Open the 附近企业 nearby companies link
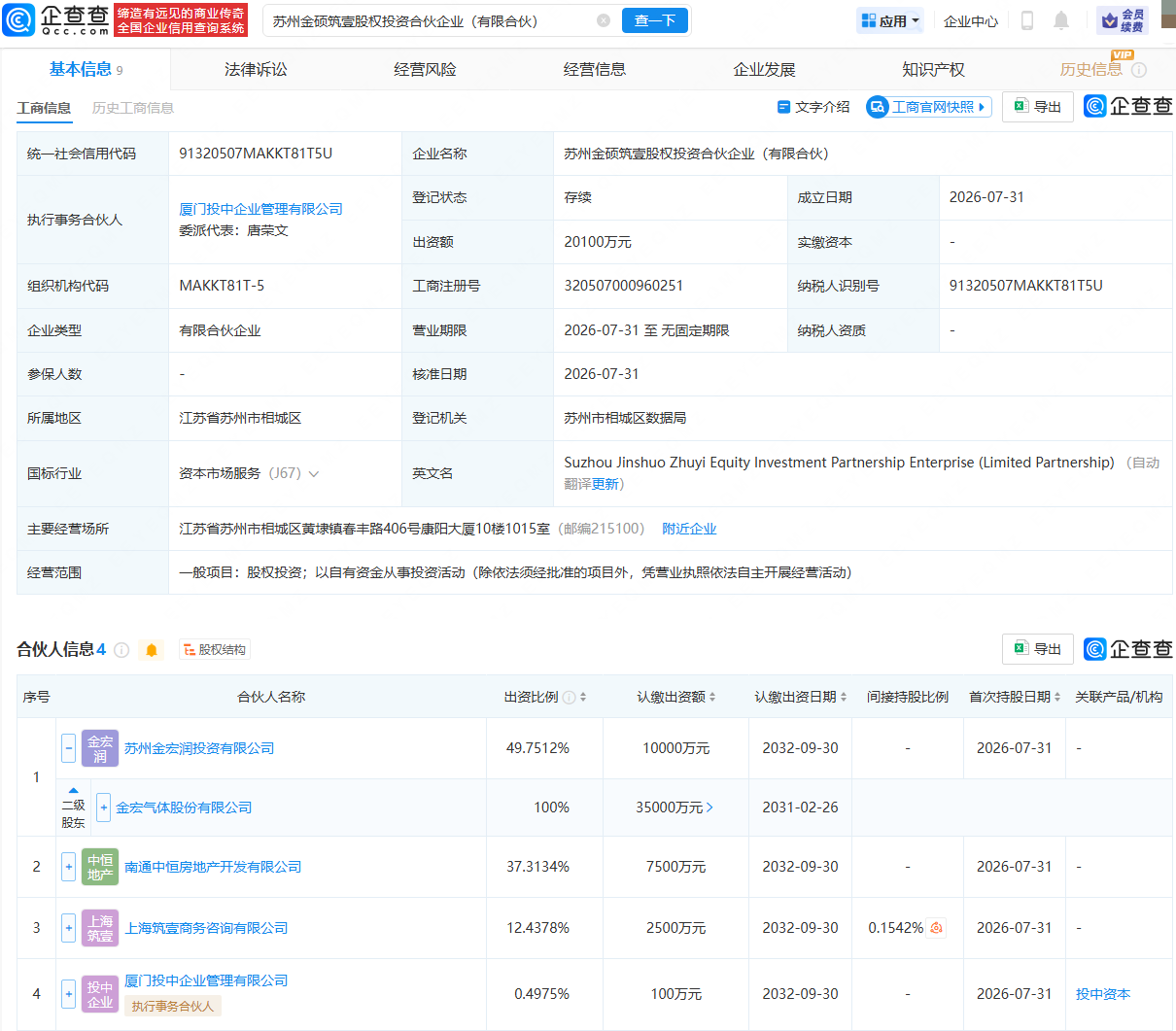Image resolution: width=1176 pixels, height=1031 pixels. [689, 529]
